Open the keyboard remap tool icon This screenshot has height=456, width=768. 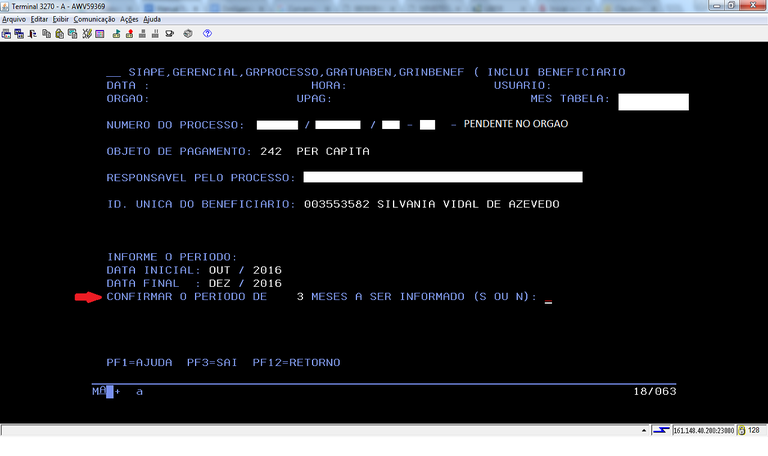coord(87,34)
